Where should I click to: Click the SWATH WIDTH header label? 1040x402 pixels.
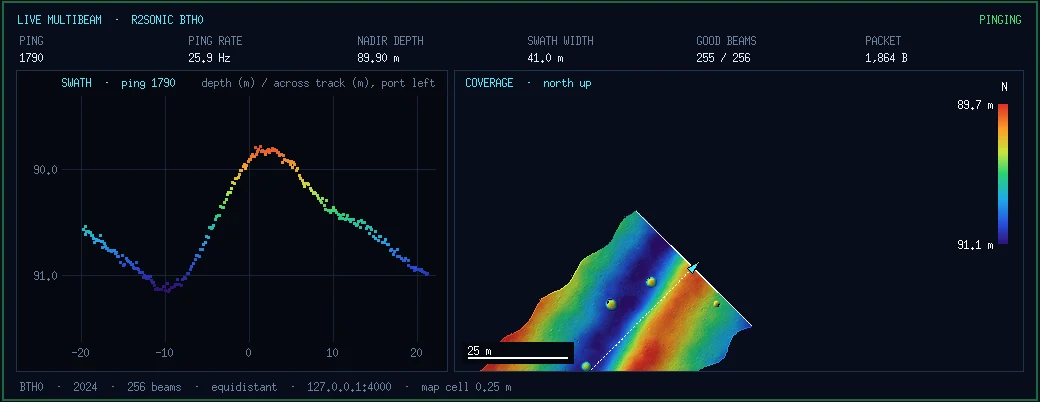coord(560,41)
